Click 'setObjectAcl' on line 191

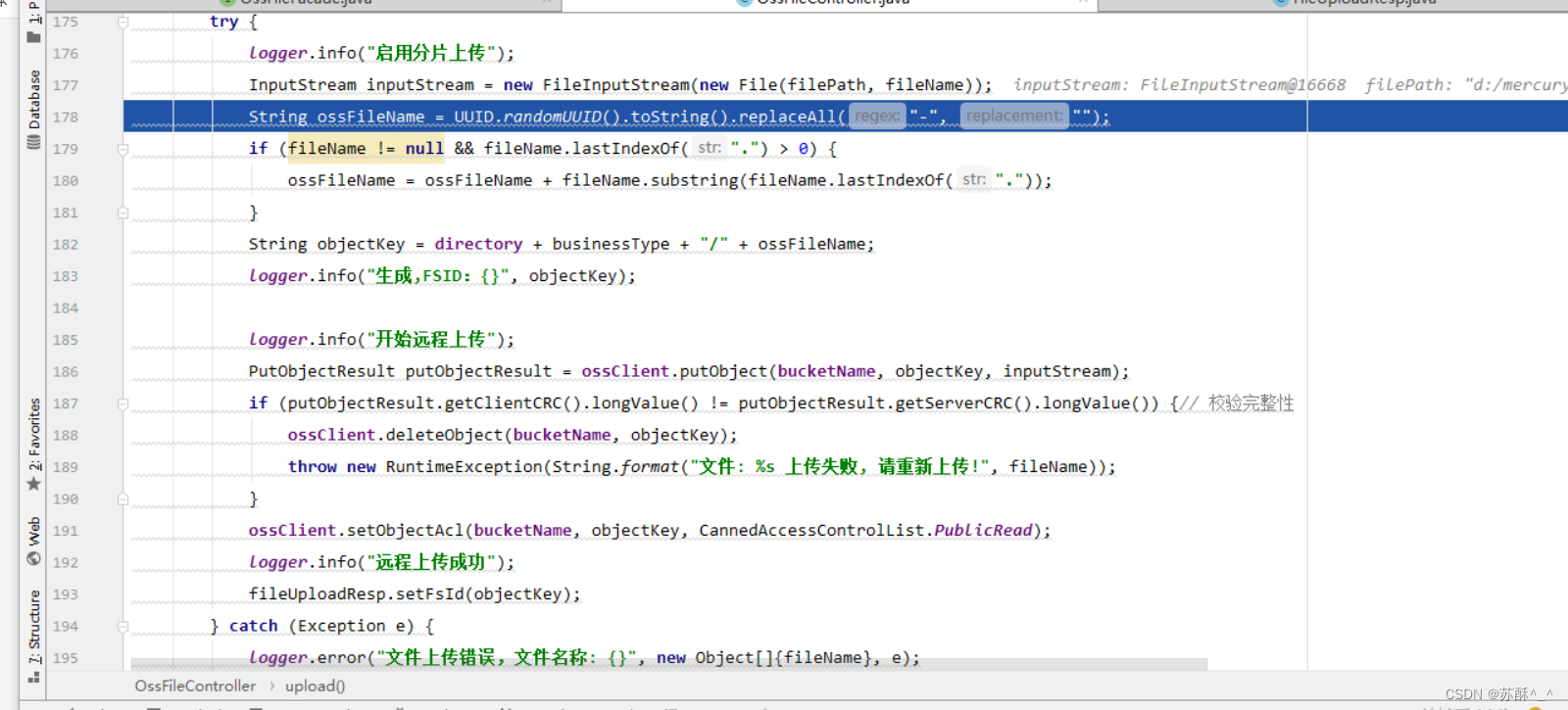point(405,530)
